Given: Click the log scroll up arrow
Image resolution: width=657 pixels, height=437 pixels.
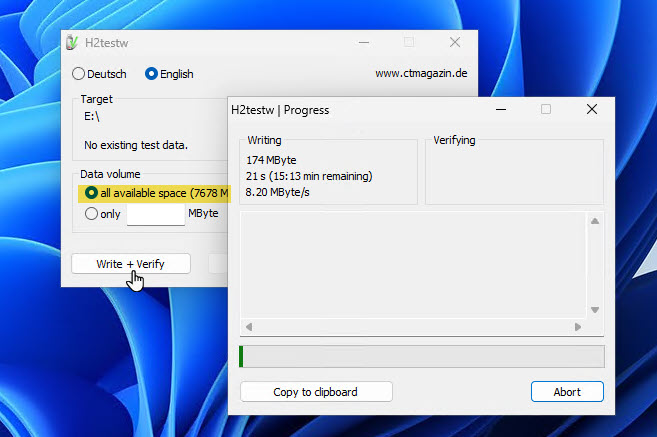Looking at the screenshot, I should (x=595, y=221).
